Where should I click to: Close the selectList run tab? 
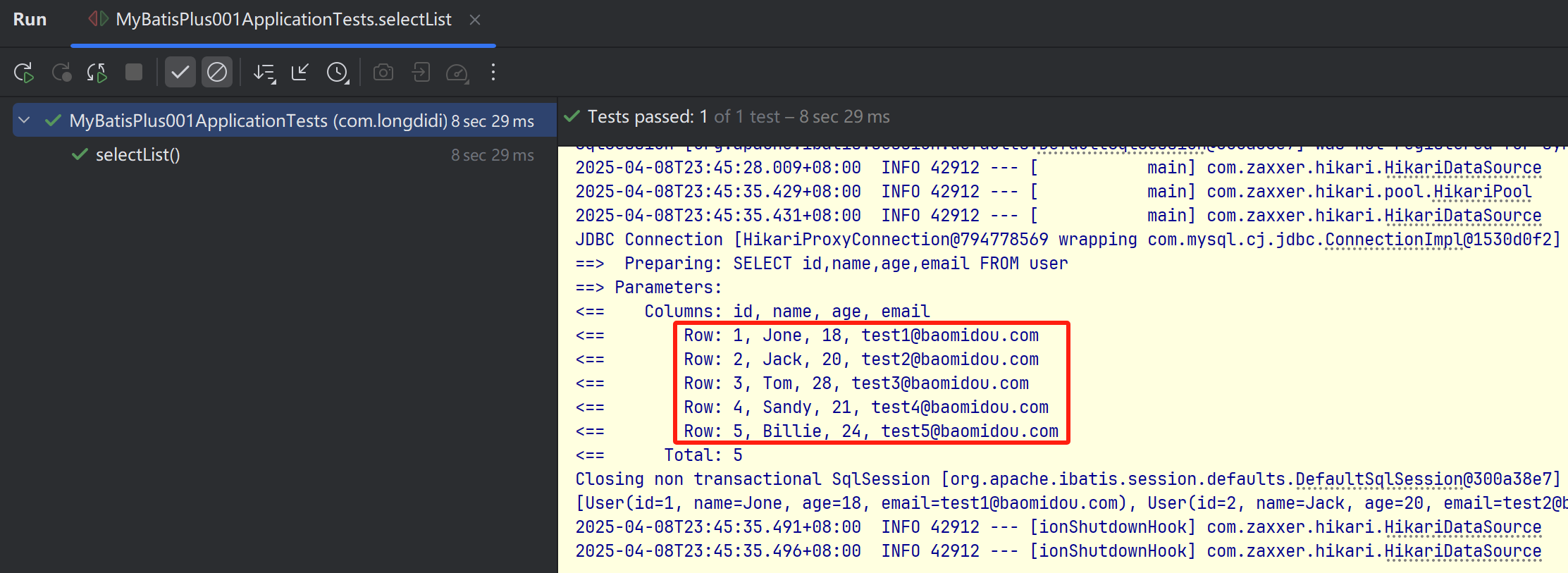tap(475, 20)
